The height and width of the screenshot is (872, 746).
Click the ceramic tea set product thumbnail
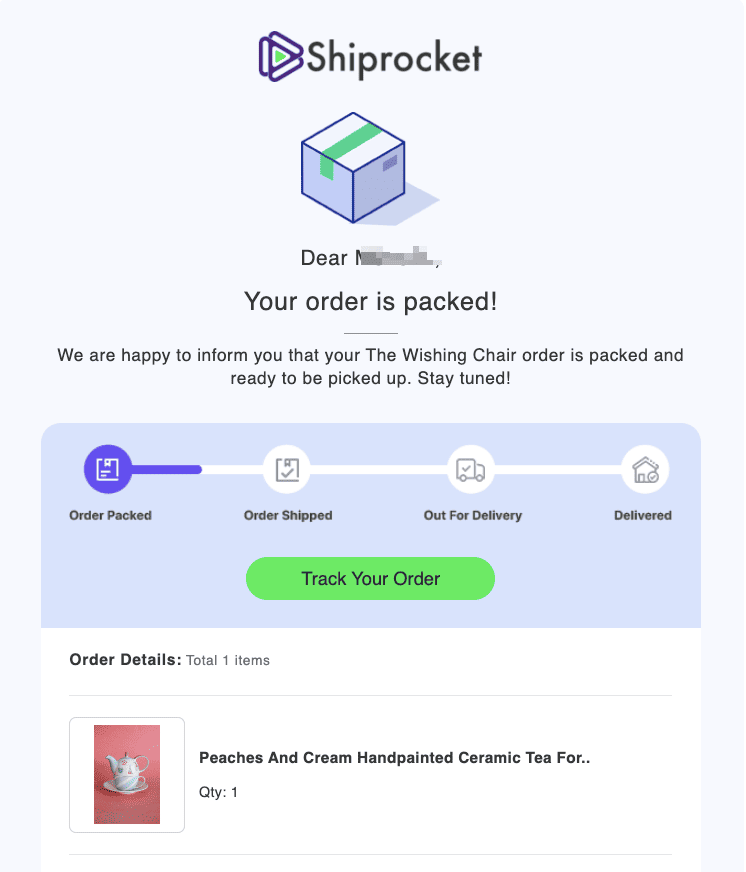point(127,774)
